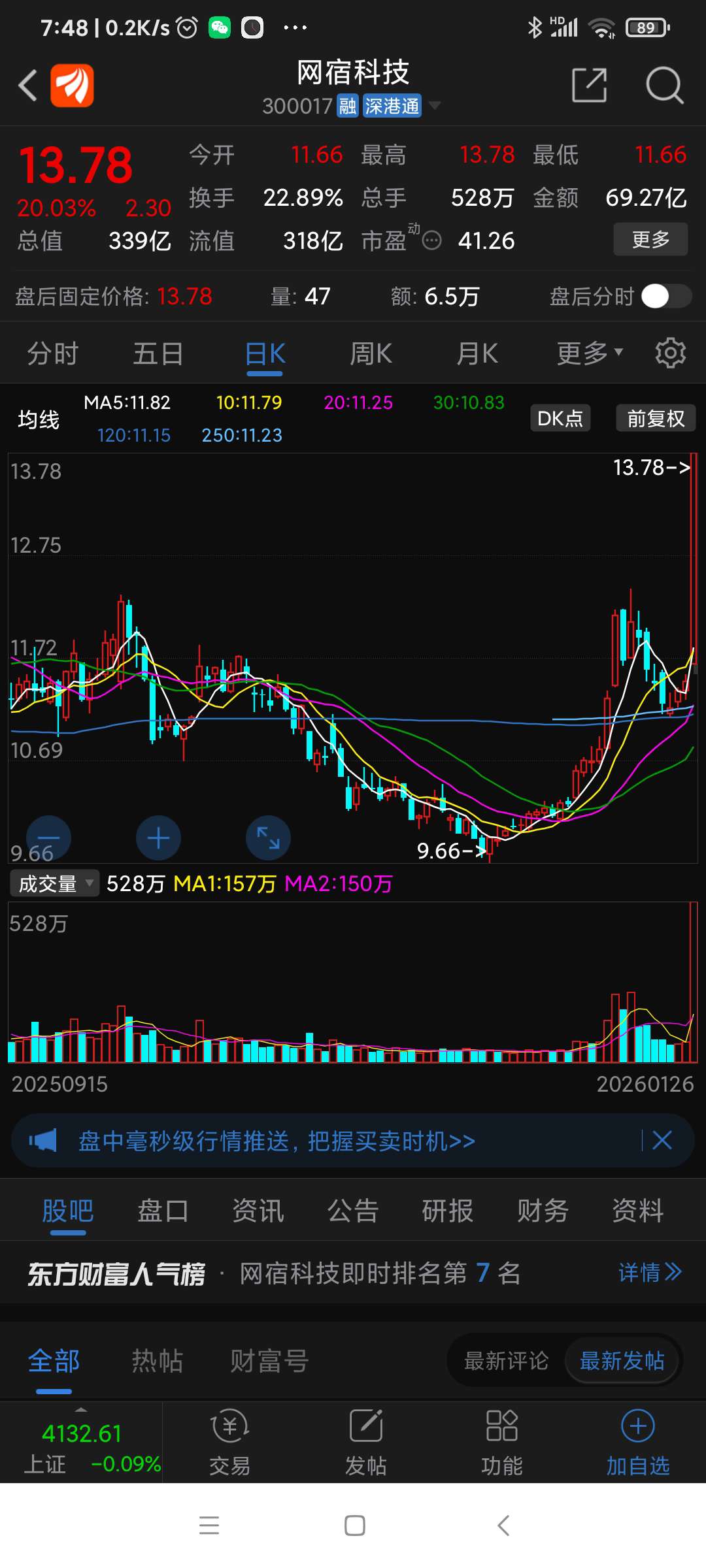Open chart settings gear icon

(671, 353)
